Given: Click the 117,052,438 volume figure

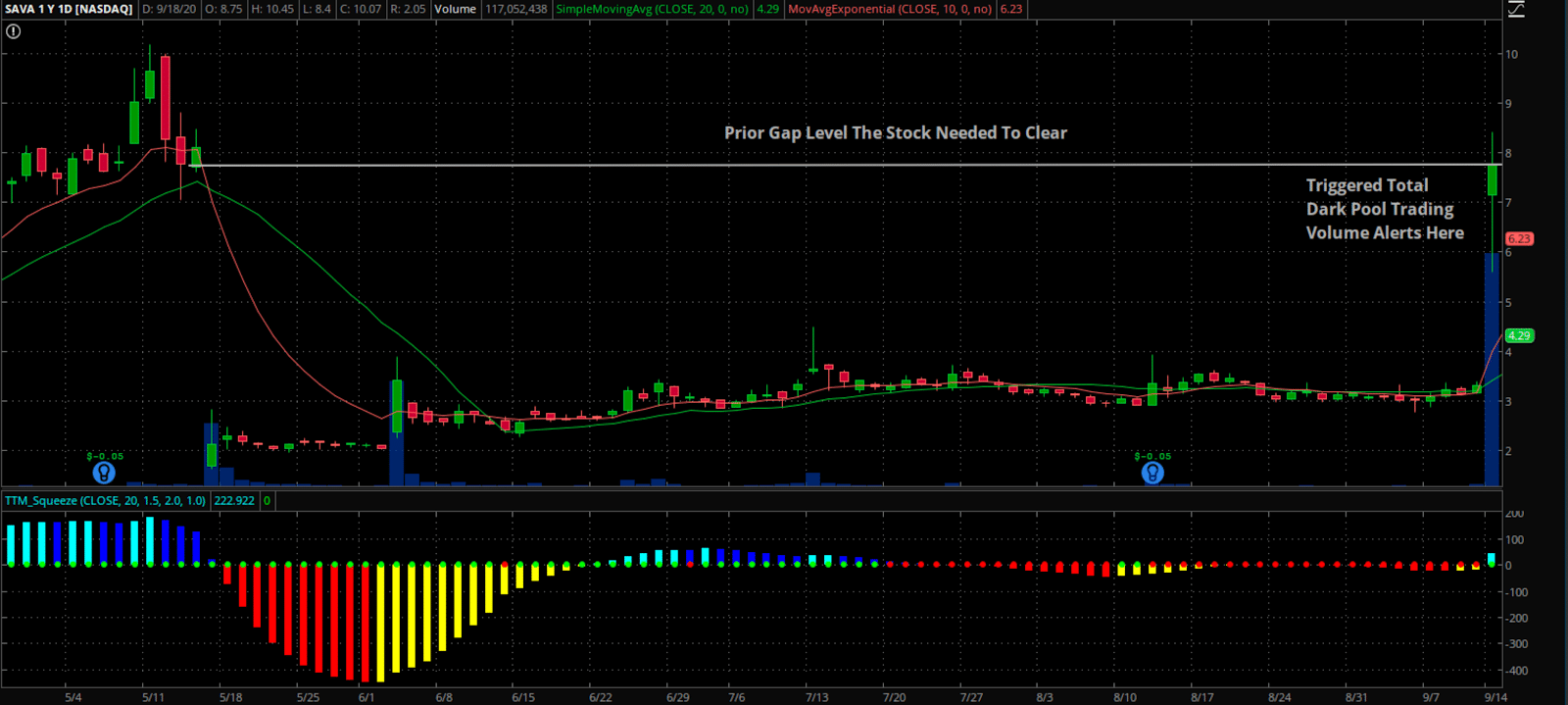Looking at the screenshot, I should click(x=516, y=9).
